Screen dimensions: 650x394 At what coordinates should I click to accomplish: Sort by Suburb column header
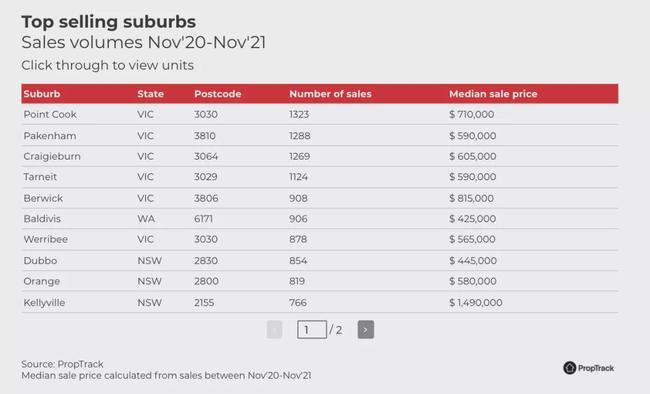(42, 94)
